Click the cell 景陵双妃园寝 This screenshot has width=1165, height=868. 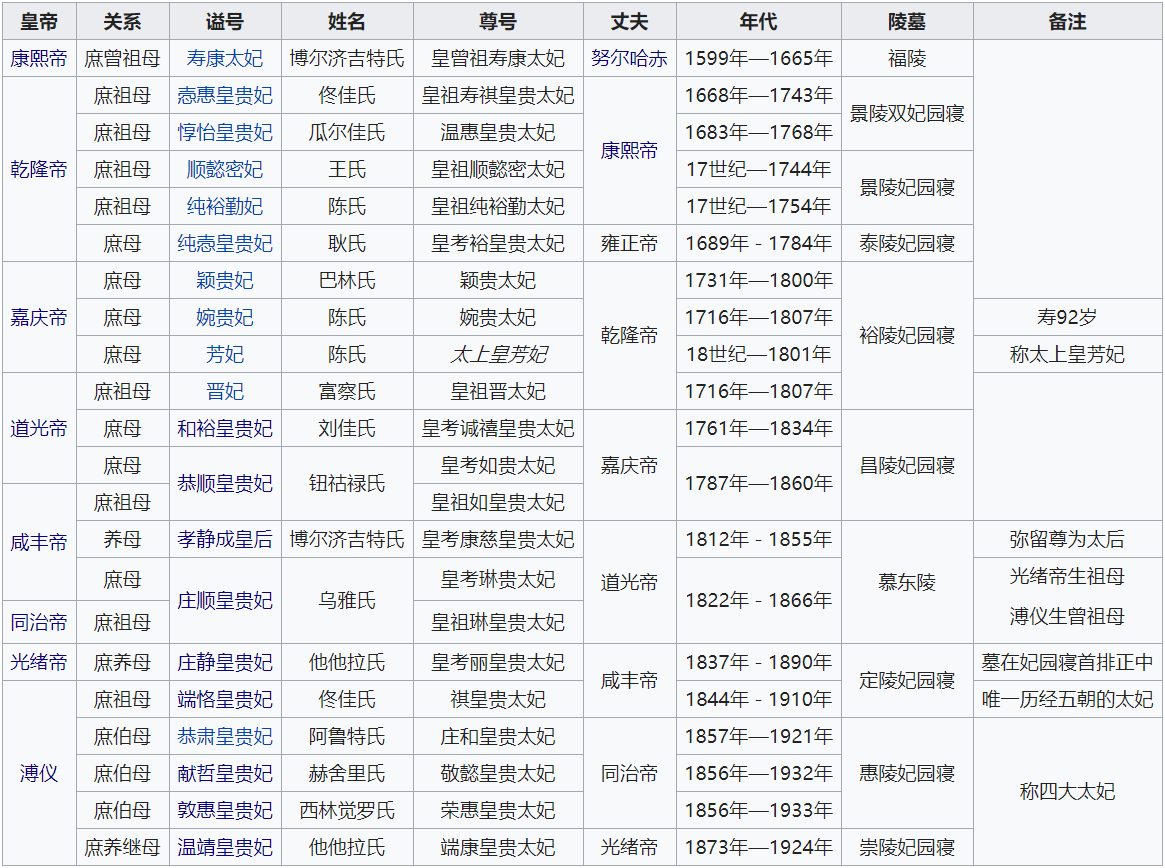click(x=907, y=114)
